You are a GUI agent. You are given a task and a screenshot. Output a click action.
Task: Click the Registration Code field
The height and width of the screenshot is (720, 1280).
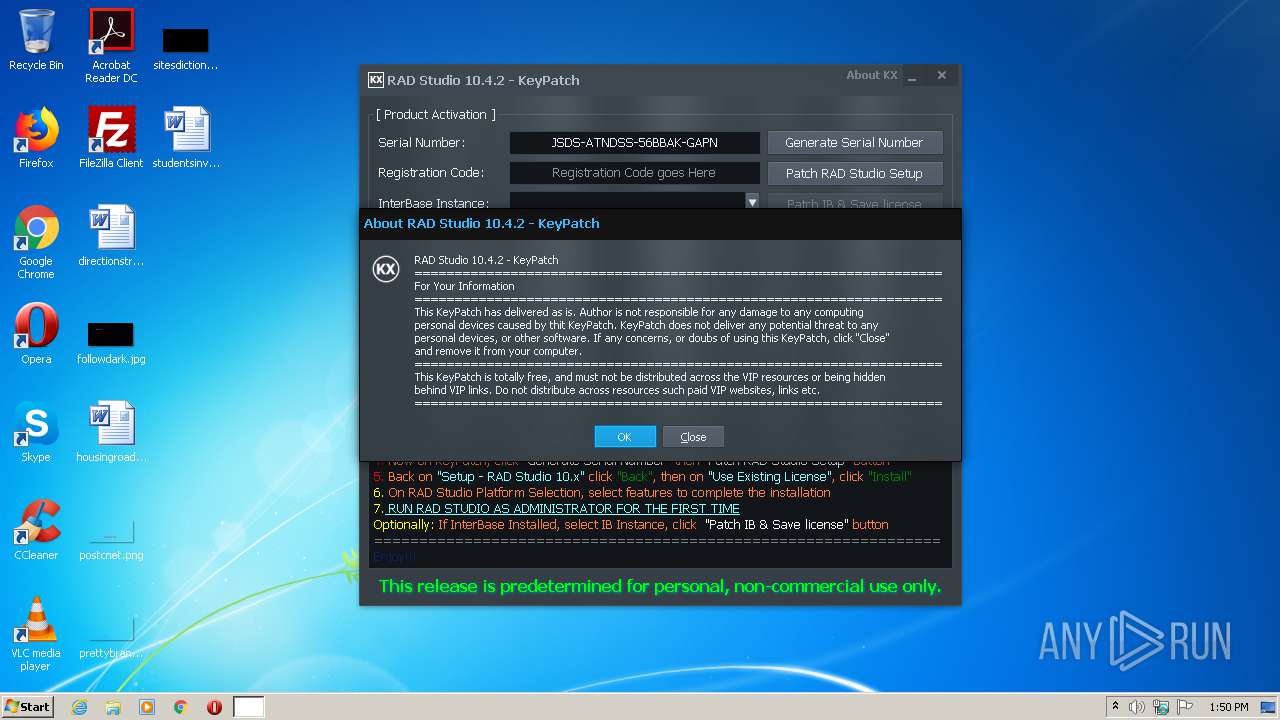634,173
